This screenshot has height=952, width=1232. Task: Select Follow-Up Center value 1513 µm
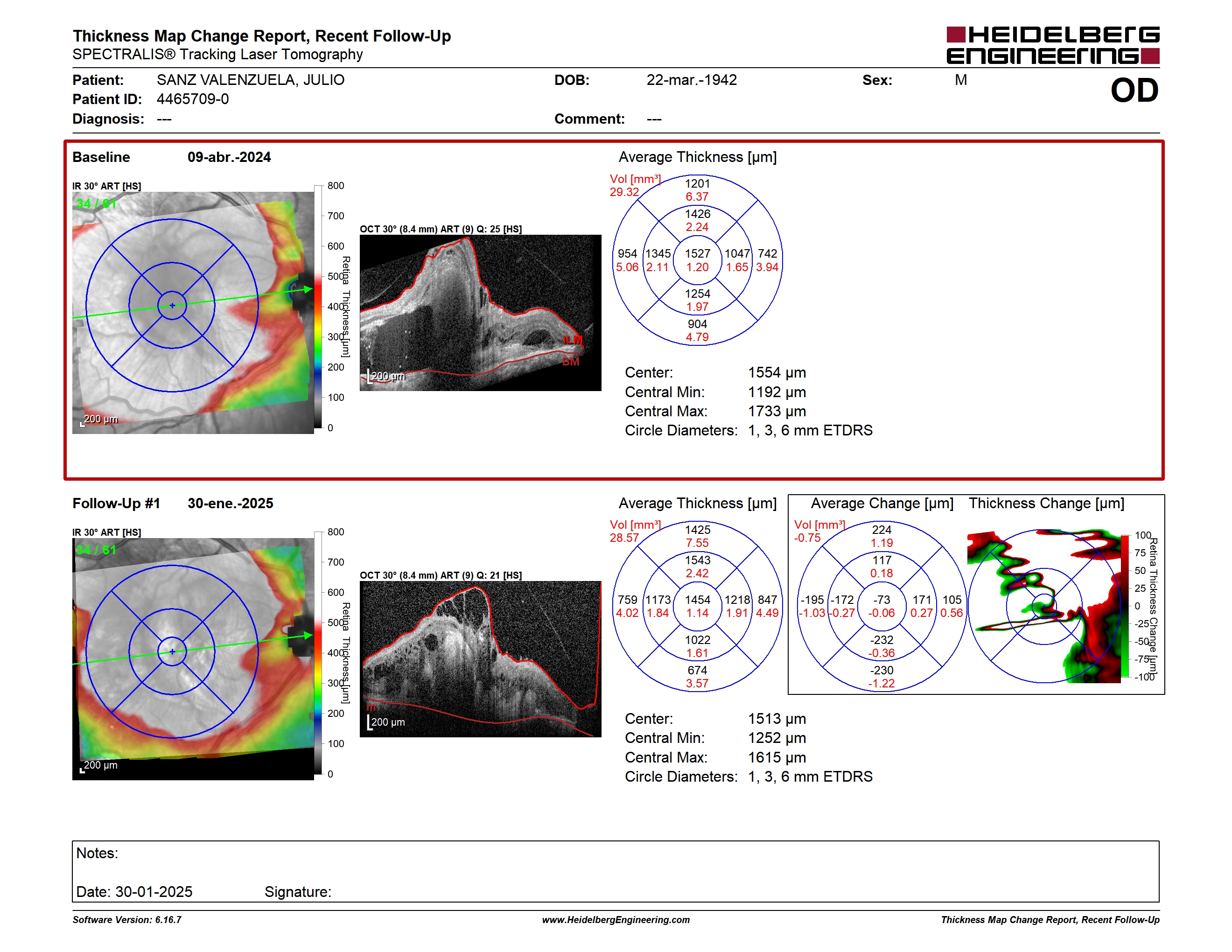[777, 719]
